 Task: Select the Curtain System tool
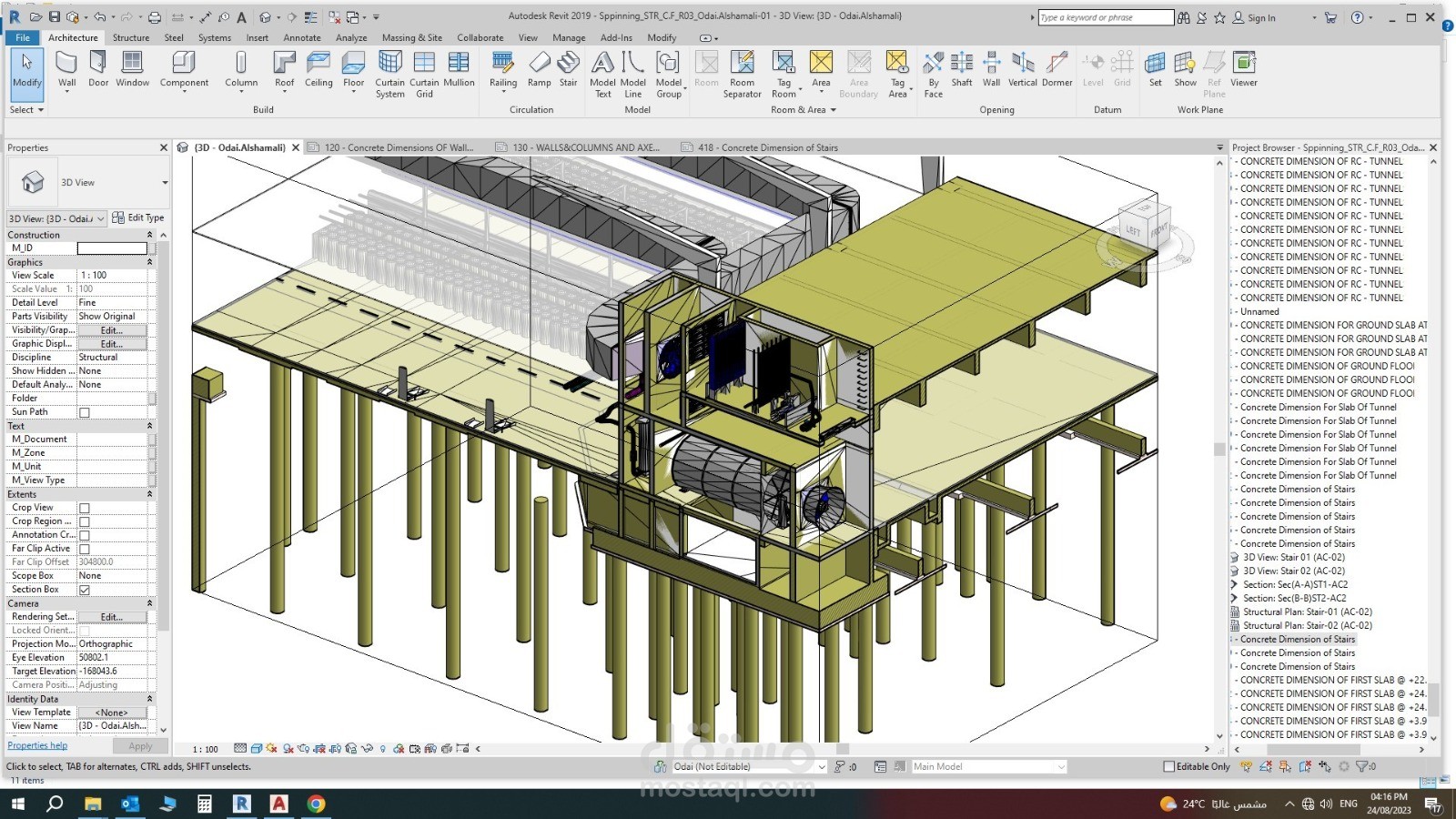389,75
